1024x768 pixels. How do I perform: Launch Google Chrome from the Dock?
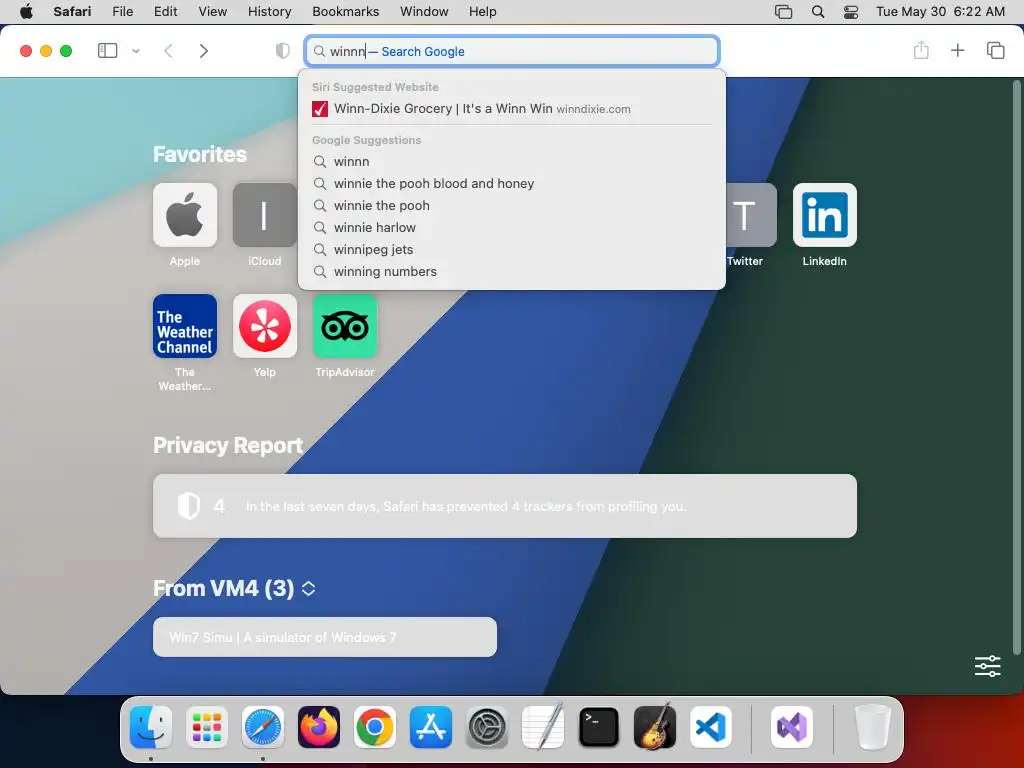375,727
